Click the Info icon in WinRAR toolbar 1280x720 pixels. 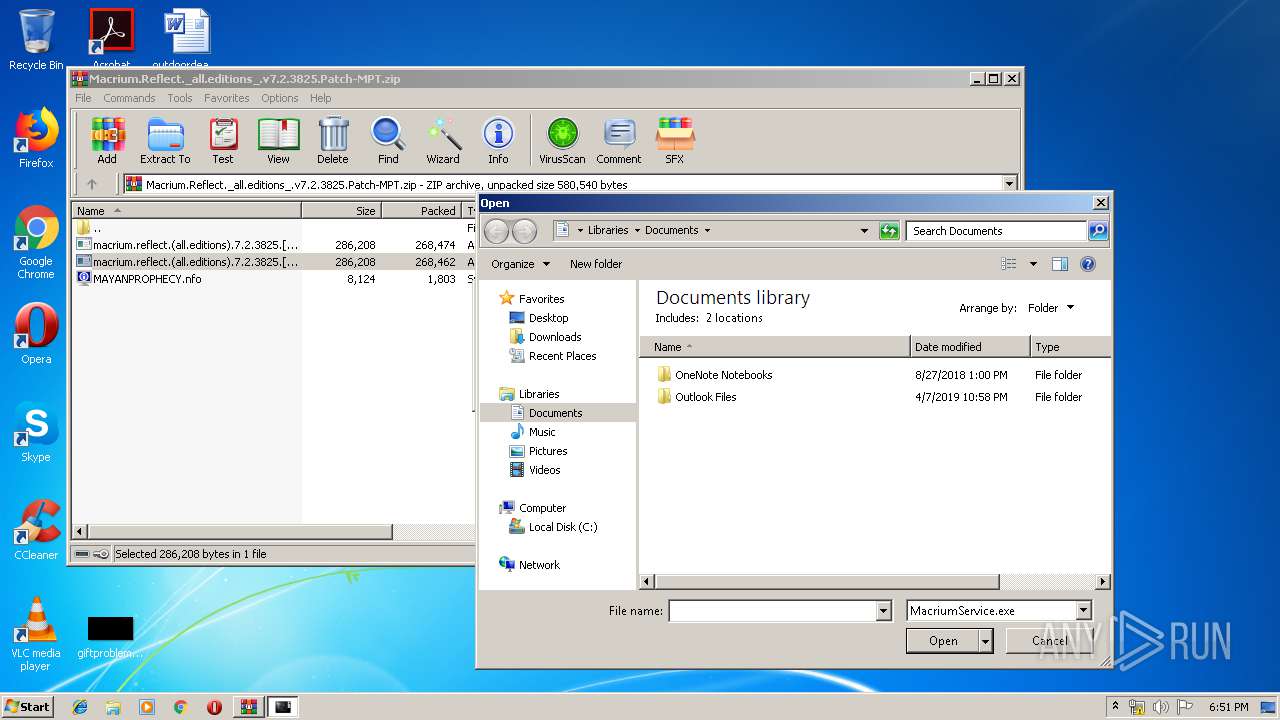point(498,141)
